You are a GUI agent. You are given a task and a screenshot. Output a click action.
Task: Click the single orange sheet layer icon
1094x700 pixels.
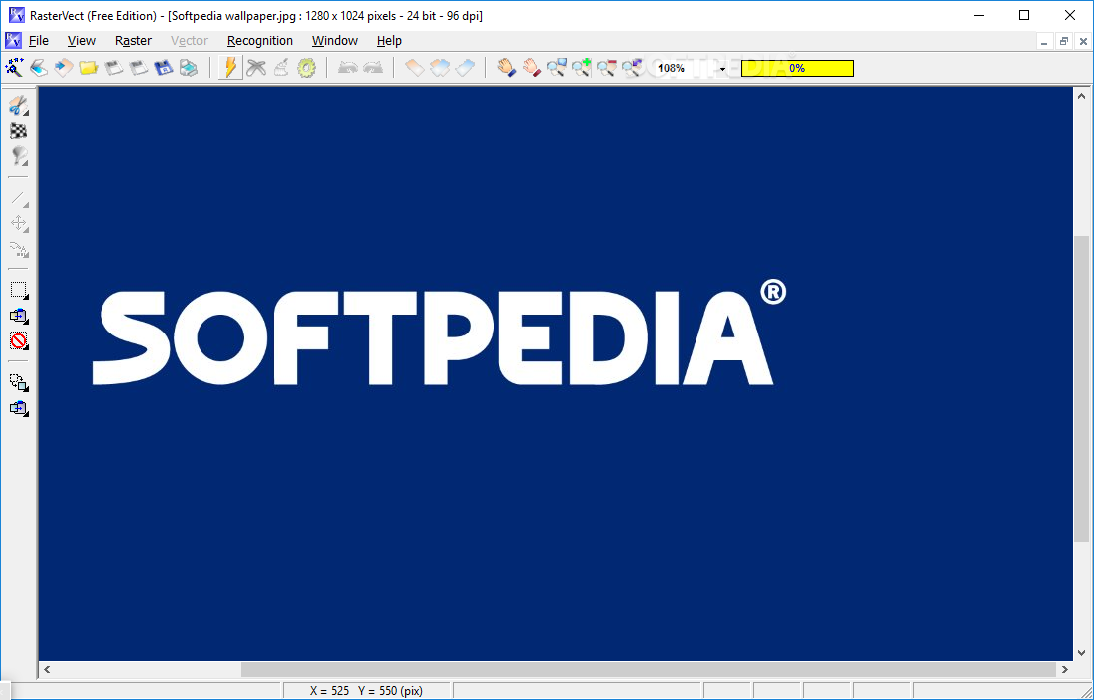coord(414,68)
